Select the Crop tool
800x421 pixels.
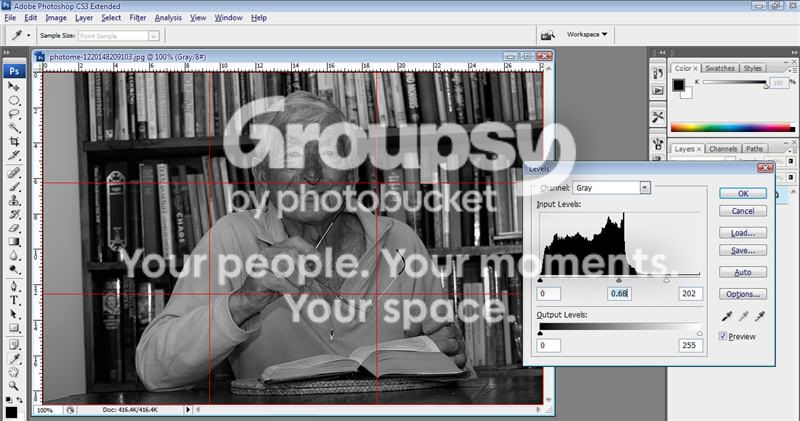tap(14, 141)
